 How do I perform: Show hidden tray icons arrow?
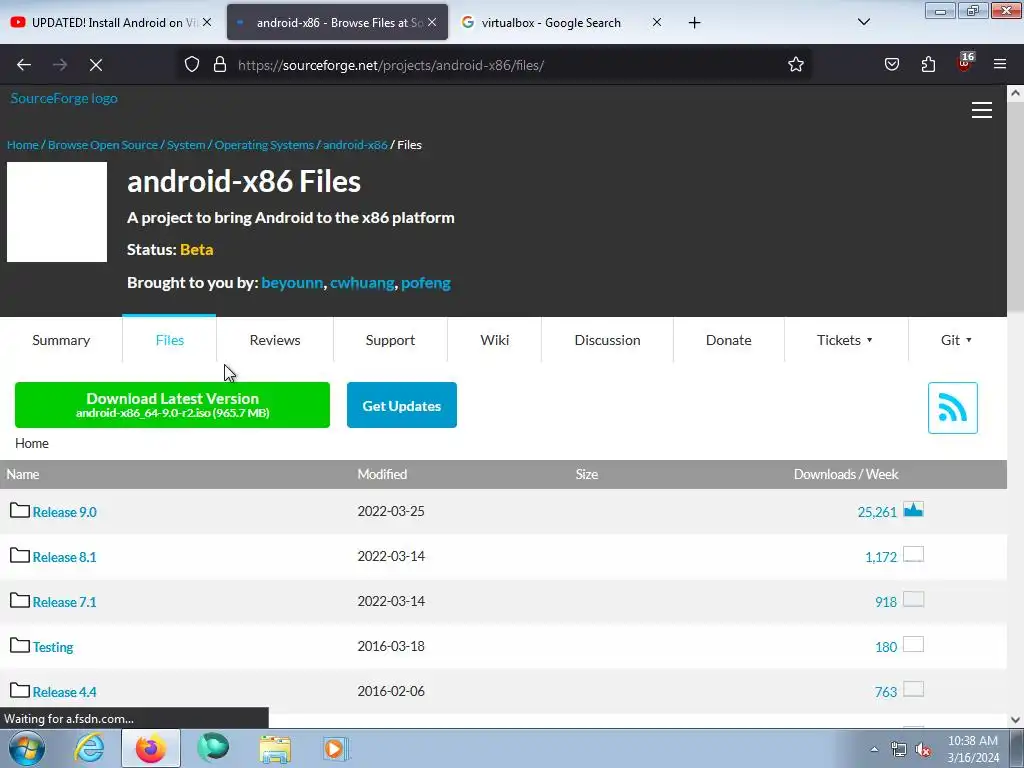[x=874, y=750]
